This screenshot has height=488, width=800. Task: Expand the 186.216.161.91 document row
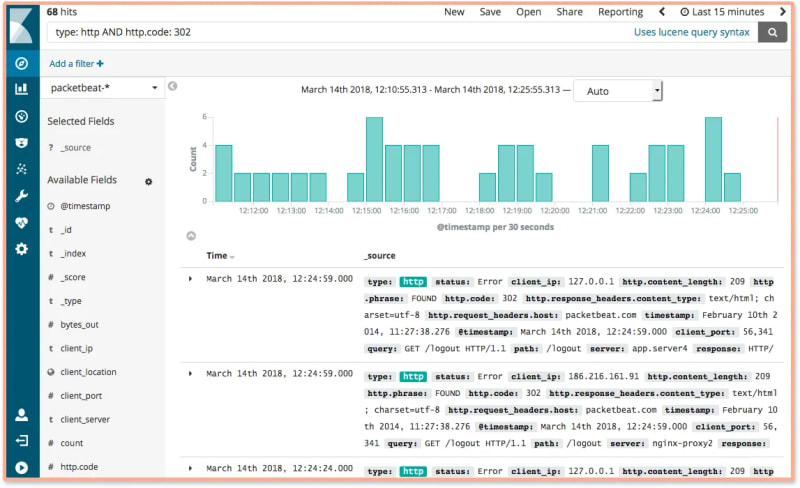coord(190,374)
